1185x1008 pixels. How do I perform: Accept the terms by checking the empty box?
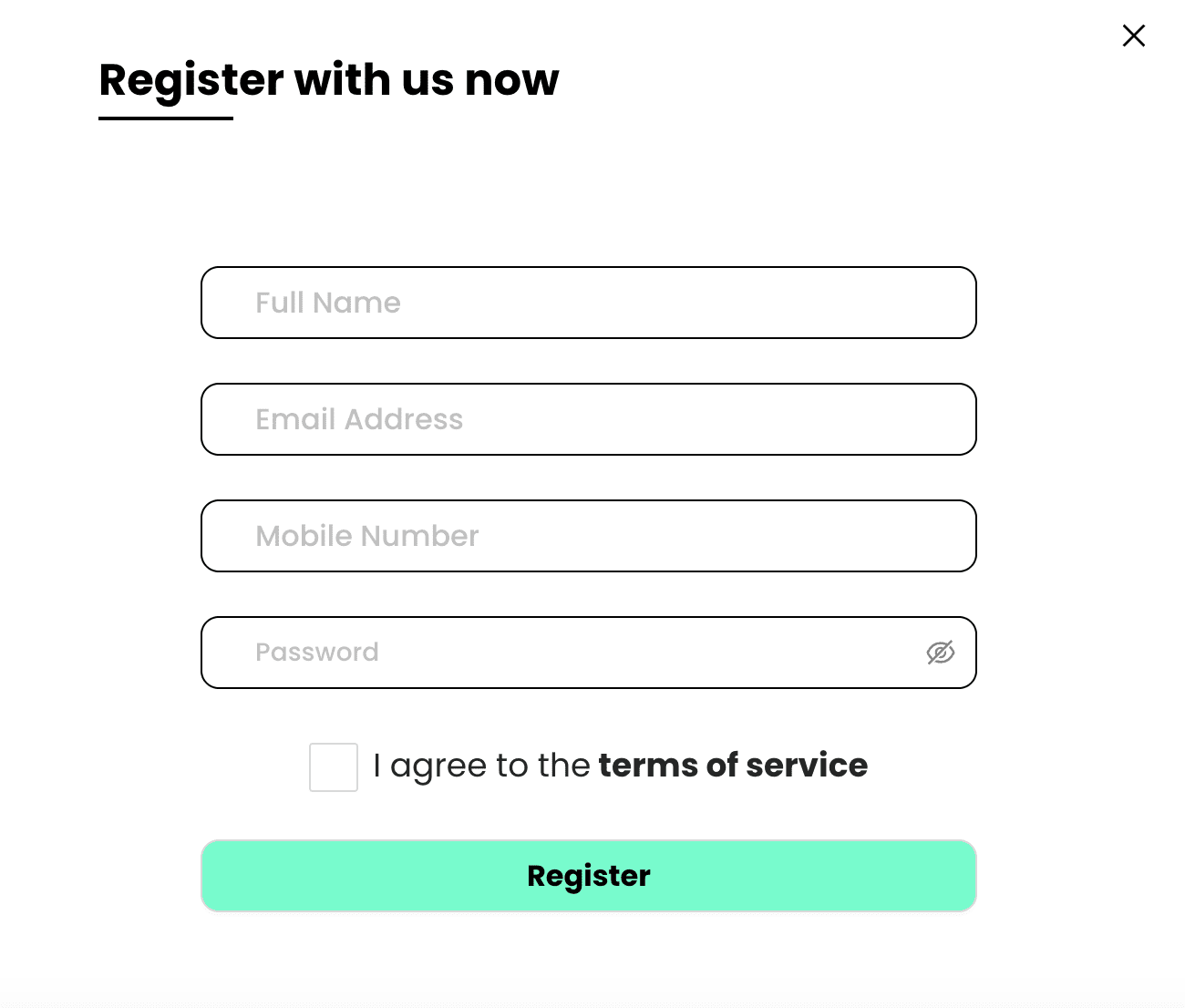(x=334, y=767)
